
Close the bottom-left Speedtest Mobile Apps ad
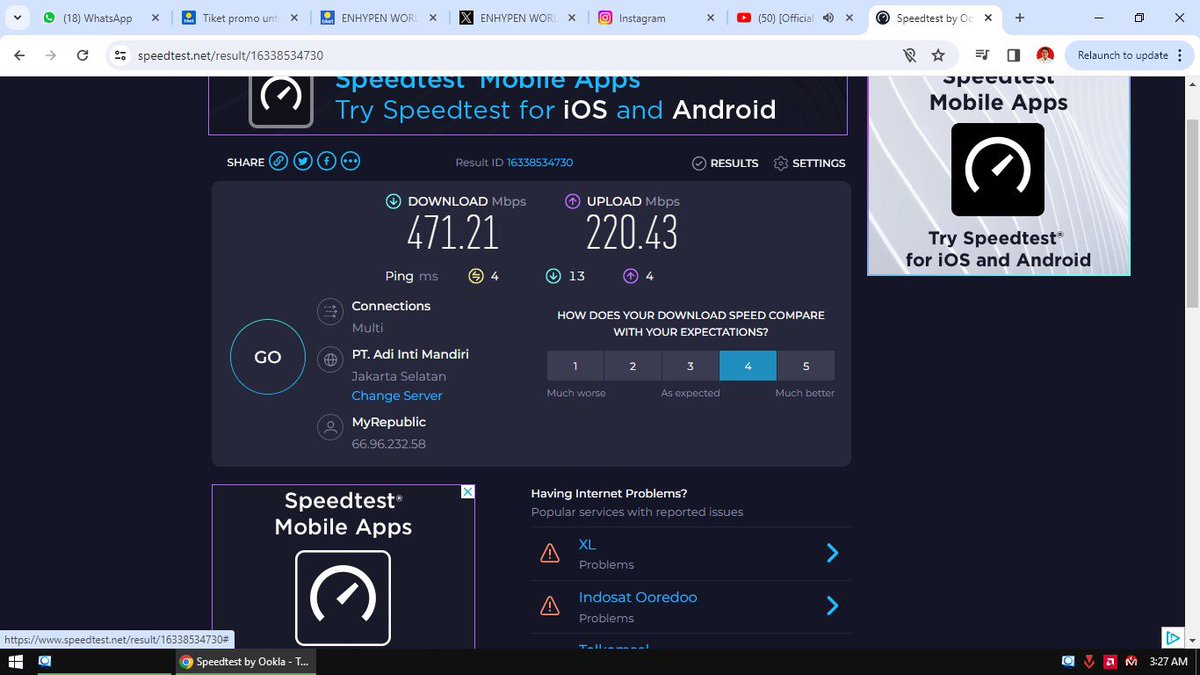pos(467,492)
